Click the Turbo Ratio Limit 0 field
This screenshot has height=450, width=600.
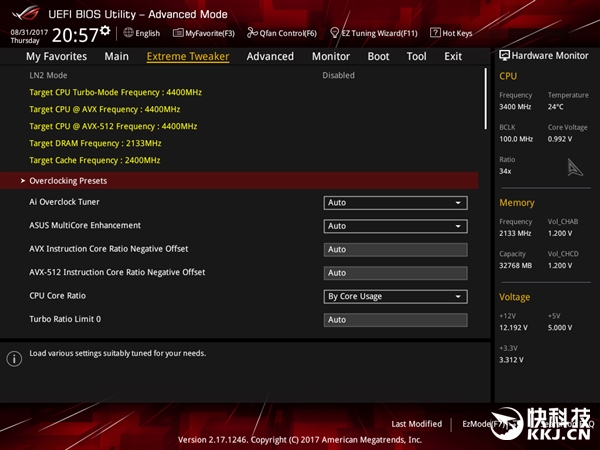(395, 320)
